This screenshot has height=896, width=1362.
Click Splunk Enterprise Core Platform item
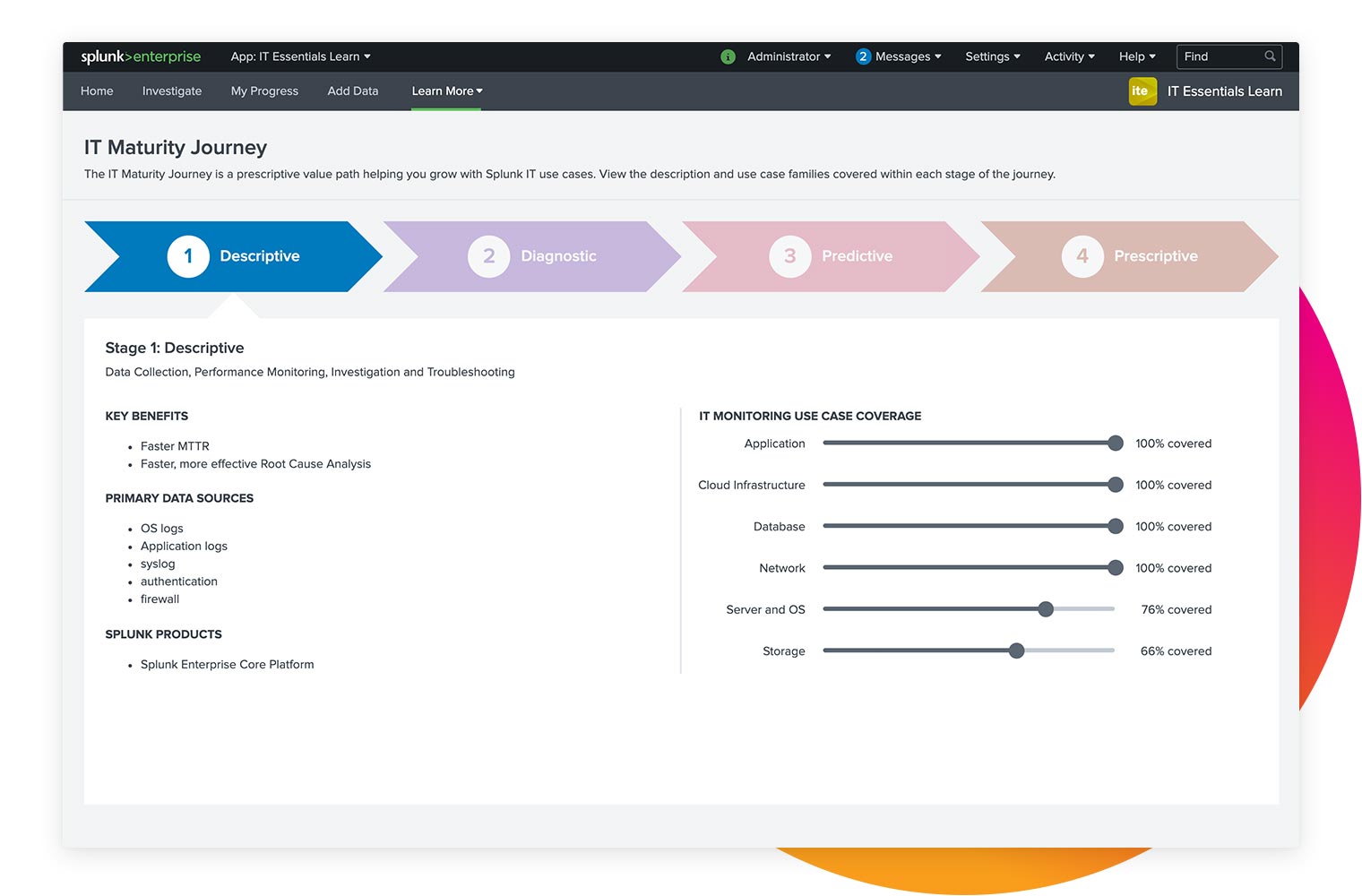tap(228, 665)
